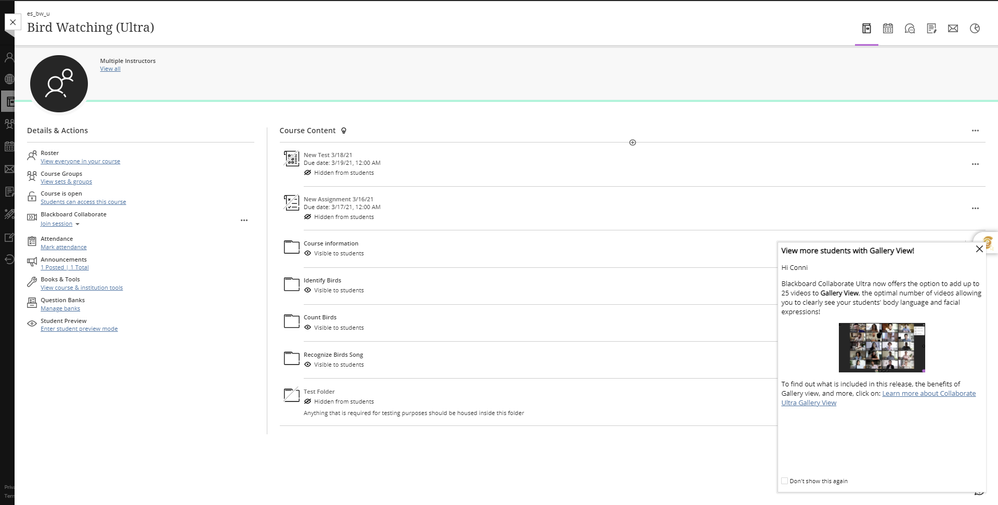Open the course Calendar icon in top navigation
The width and height of the screenshot is (998, 505).
click(x=888, y=28)
